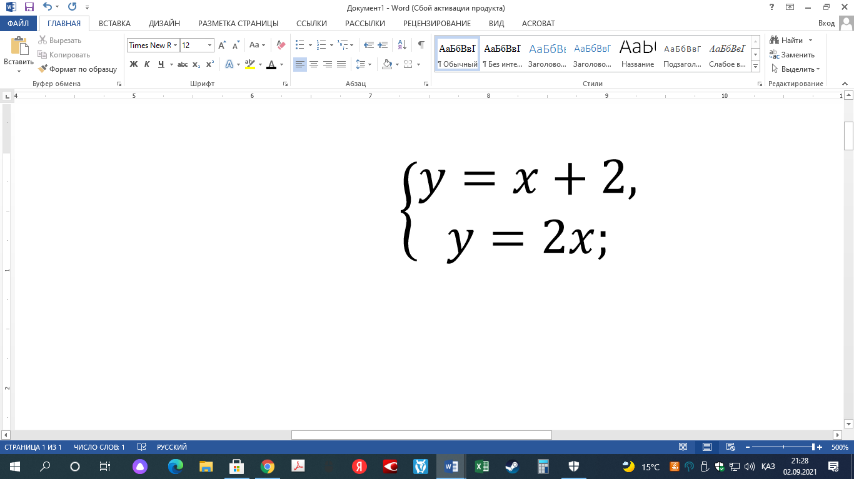Toggle bold (Ж) formatting

pos(133,64)
